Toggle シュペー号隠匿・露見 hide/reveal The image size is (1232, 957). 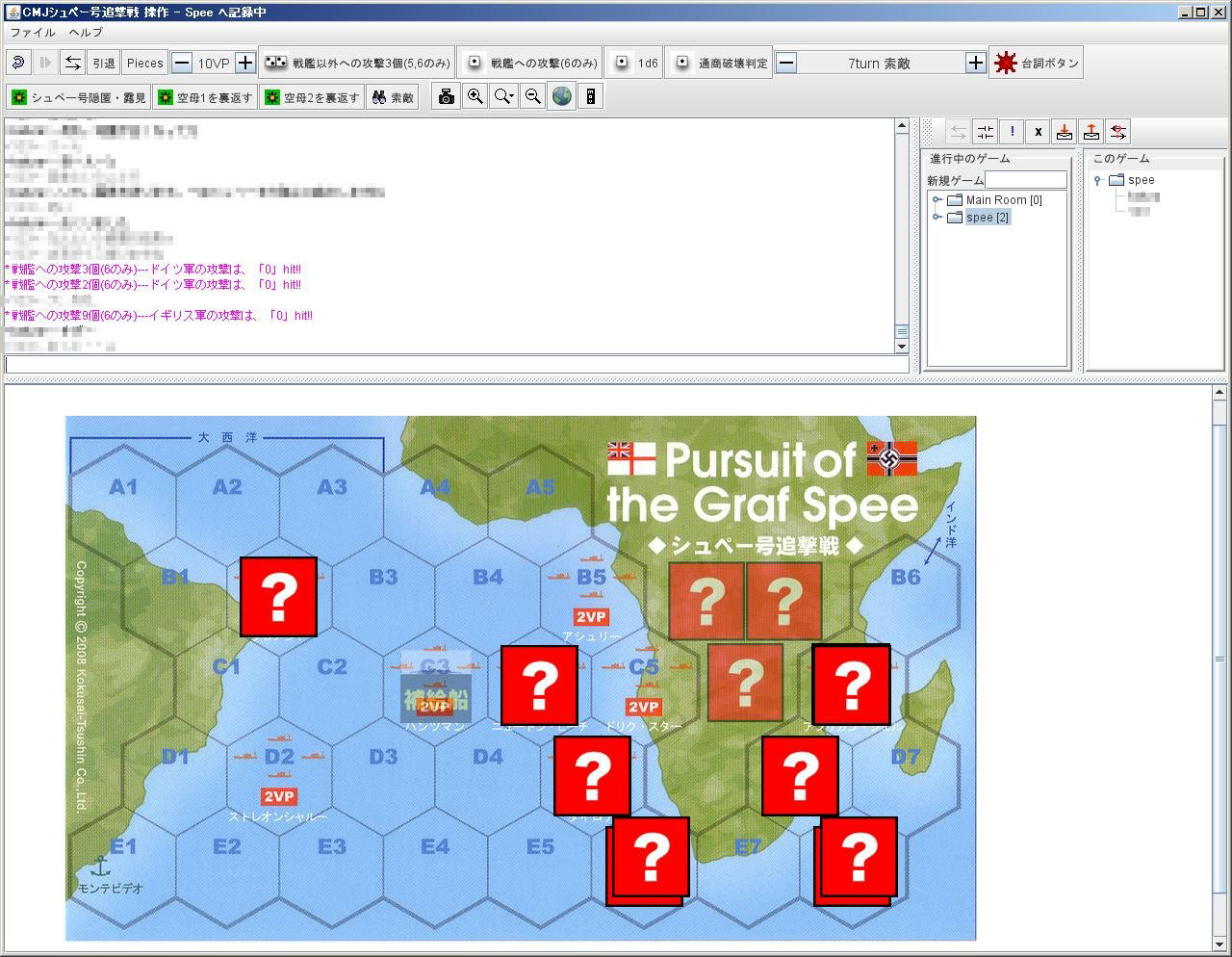pos(79,97)
